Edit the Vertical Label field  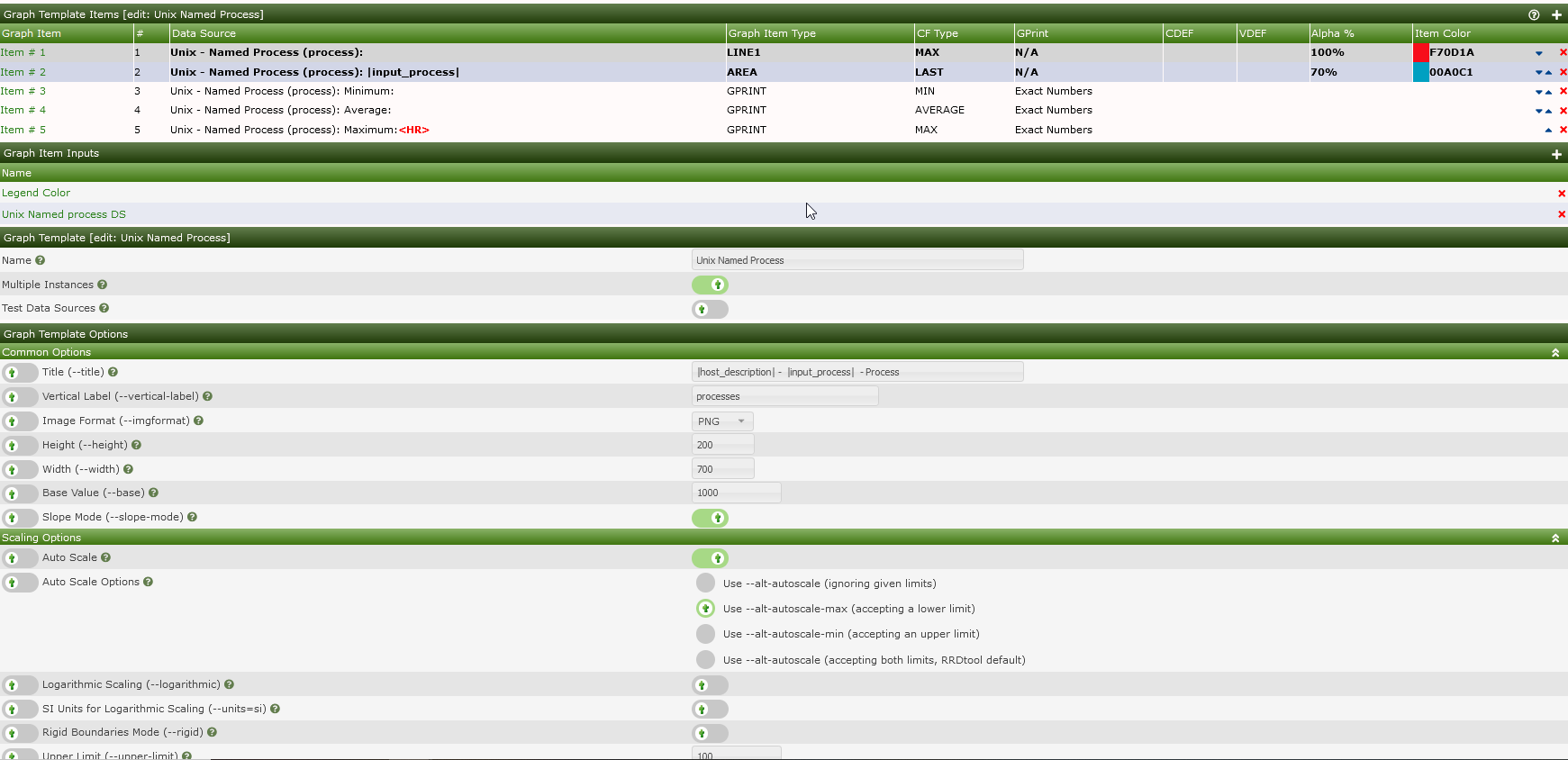(x=785, y=396)
